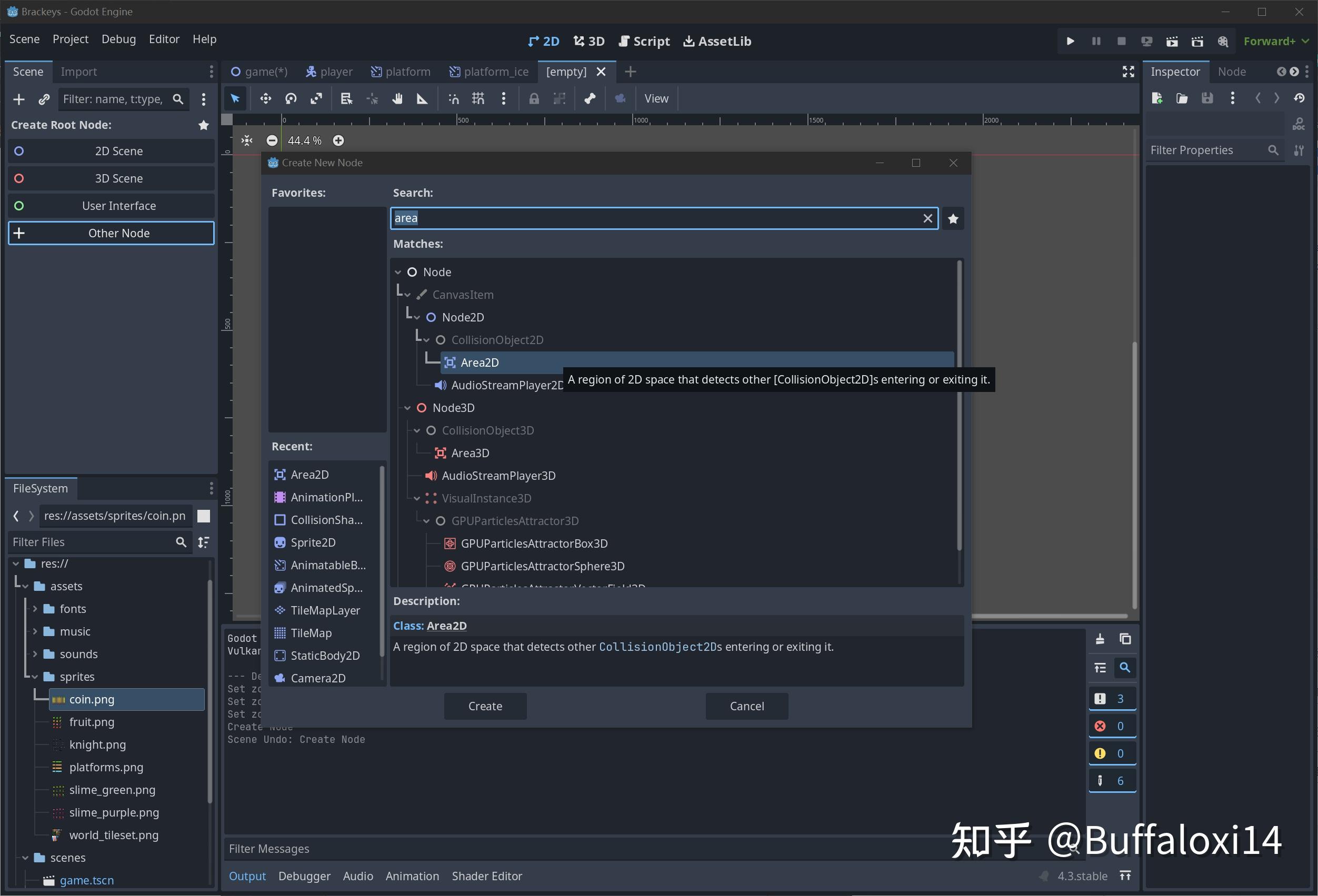Lock selected nodes in the canvas toolbar
1318x896 pixels.
(534, 98)
